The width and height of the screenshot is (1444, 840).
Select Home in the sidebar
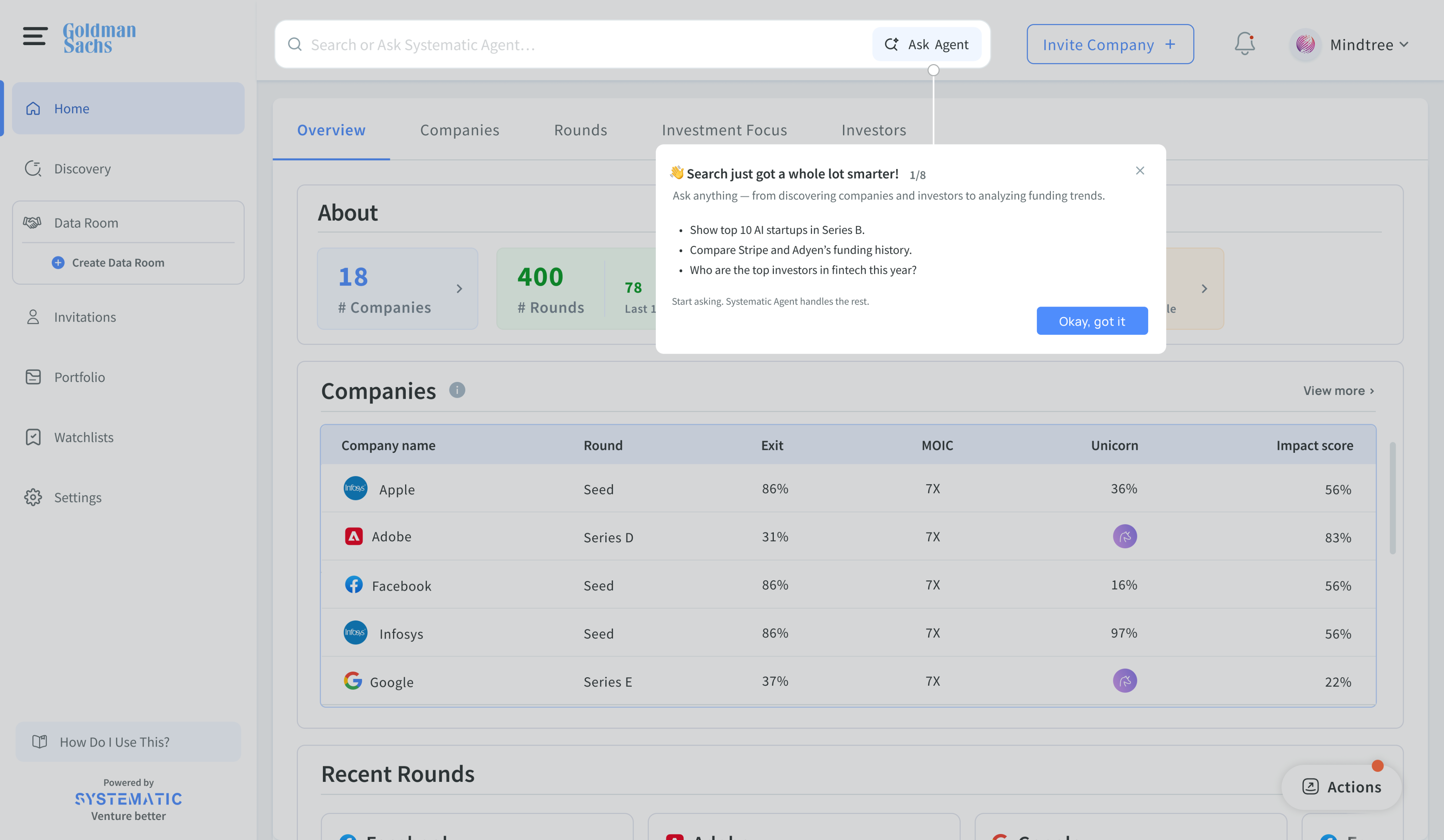[128, 108]
